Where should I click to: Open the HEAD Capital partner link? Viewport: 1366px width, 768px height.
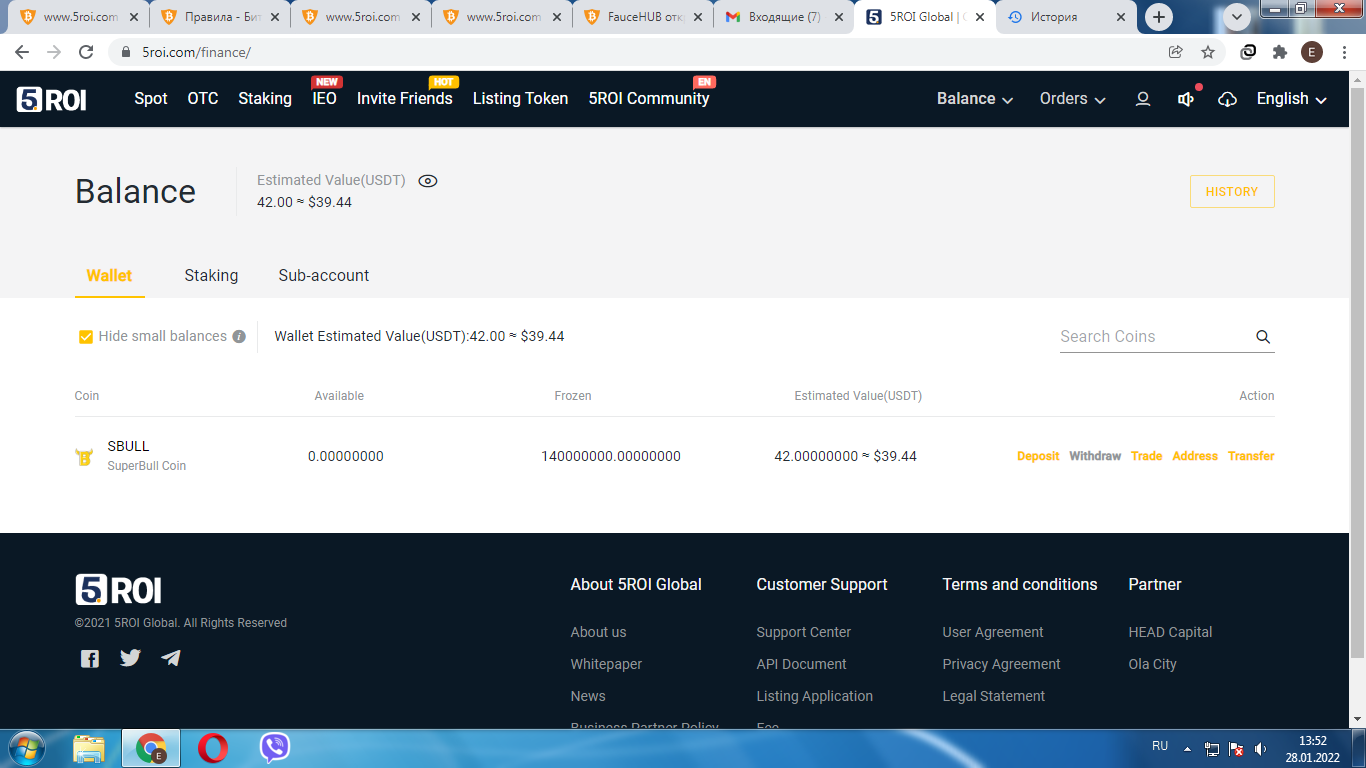[1170, 632]
